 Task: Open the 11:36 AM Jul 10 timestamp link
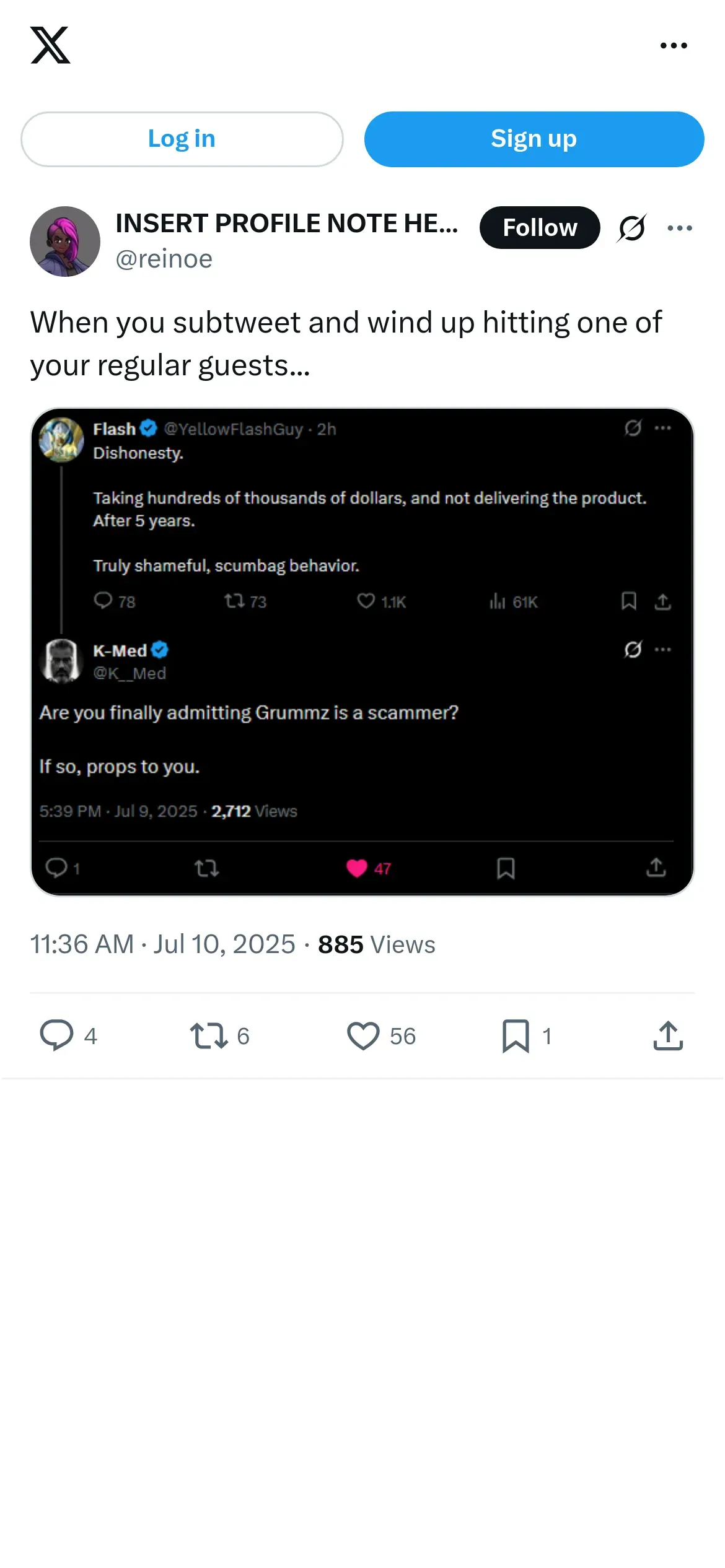pos(162,944)
